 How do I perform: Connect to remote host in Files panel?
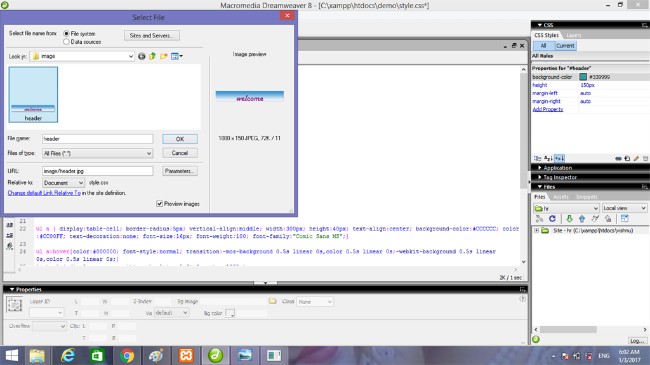(x=539, y=219)
